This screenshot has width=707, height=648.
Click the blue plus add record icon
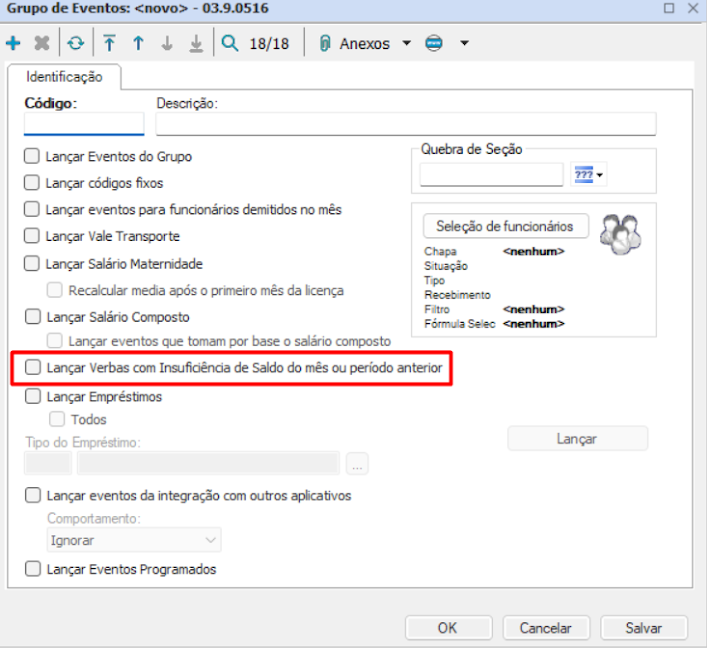13,44
